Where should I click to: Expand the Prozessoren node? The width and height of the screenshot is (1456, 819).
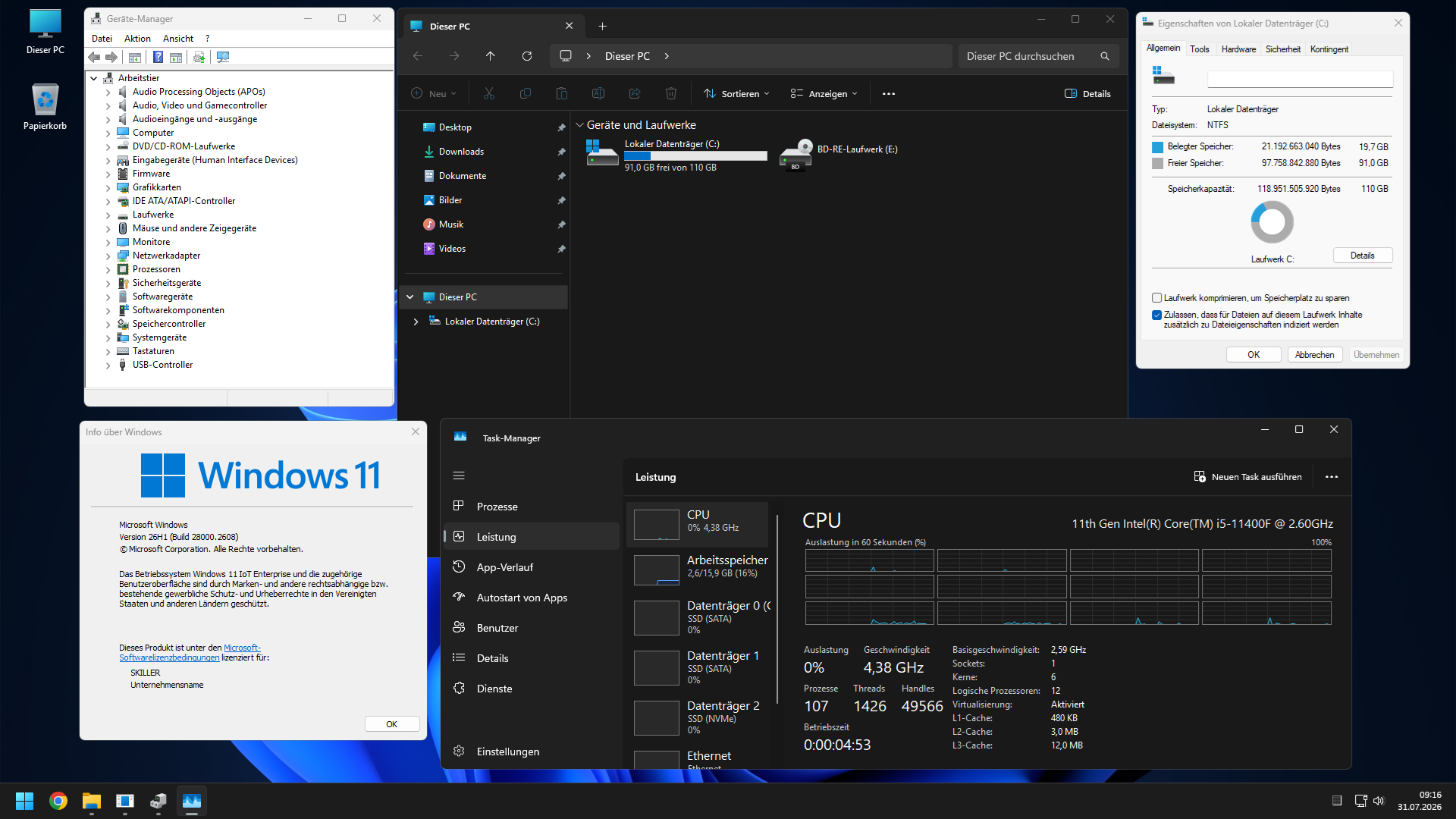[108, 270]
